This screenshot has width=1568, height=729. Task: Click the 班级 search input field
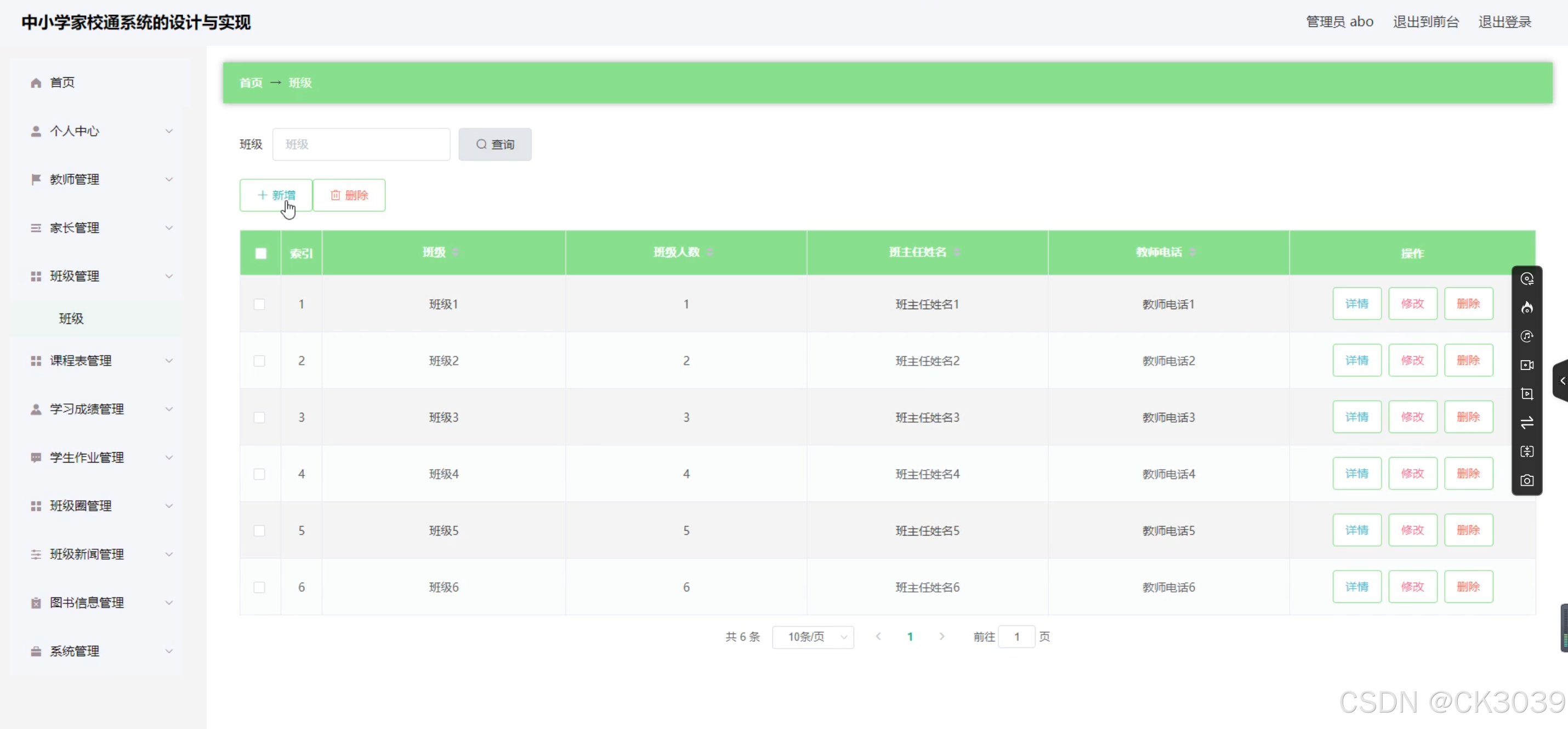(x=361, y=144)
